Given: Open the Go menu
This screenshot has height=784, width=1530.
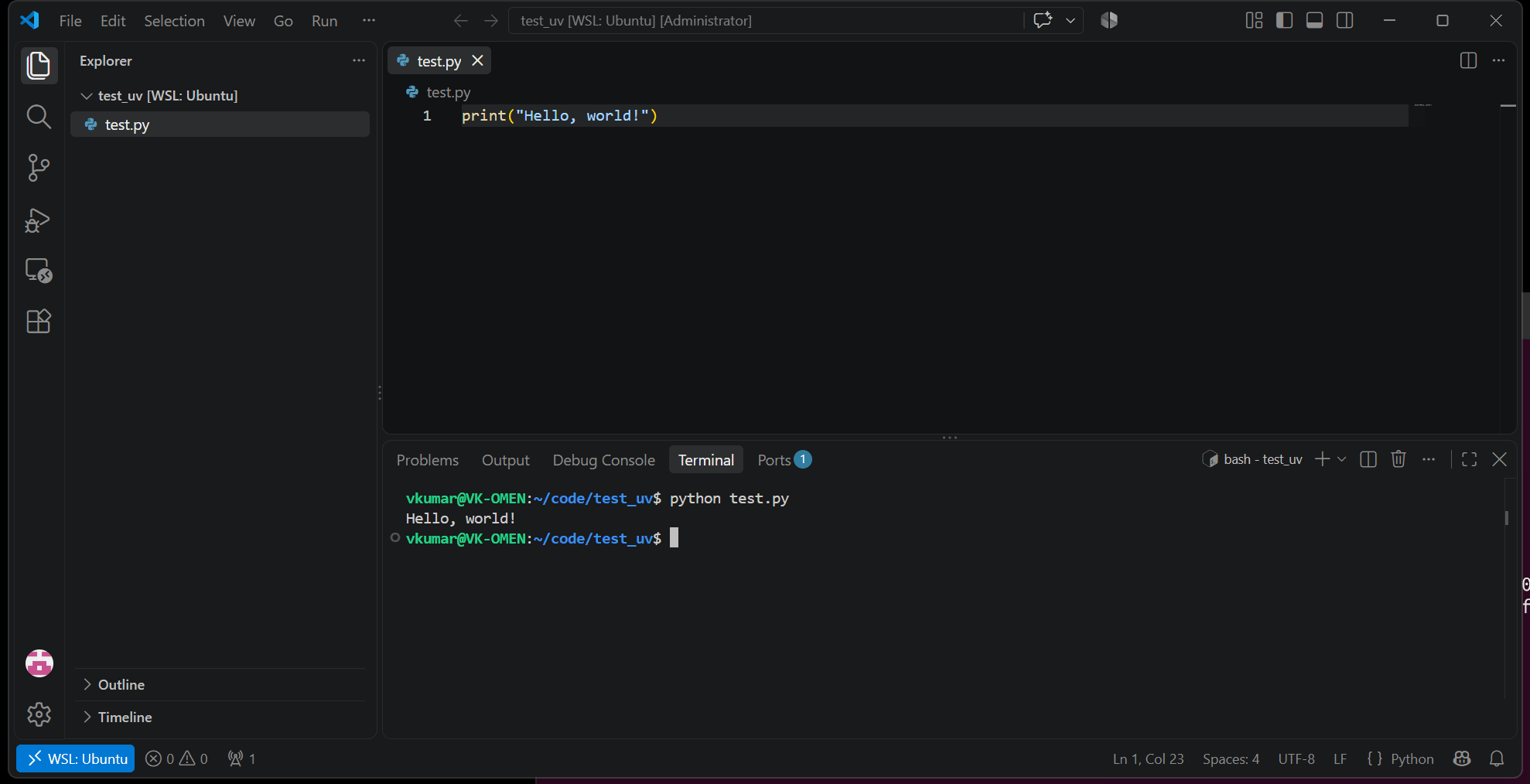Looking at the screenshot, I should coord(283,21).
